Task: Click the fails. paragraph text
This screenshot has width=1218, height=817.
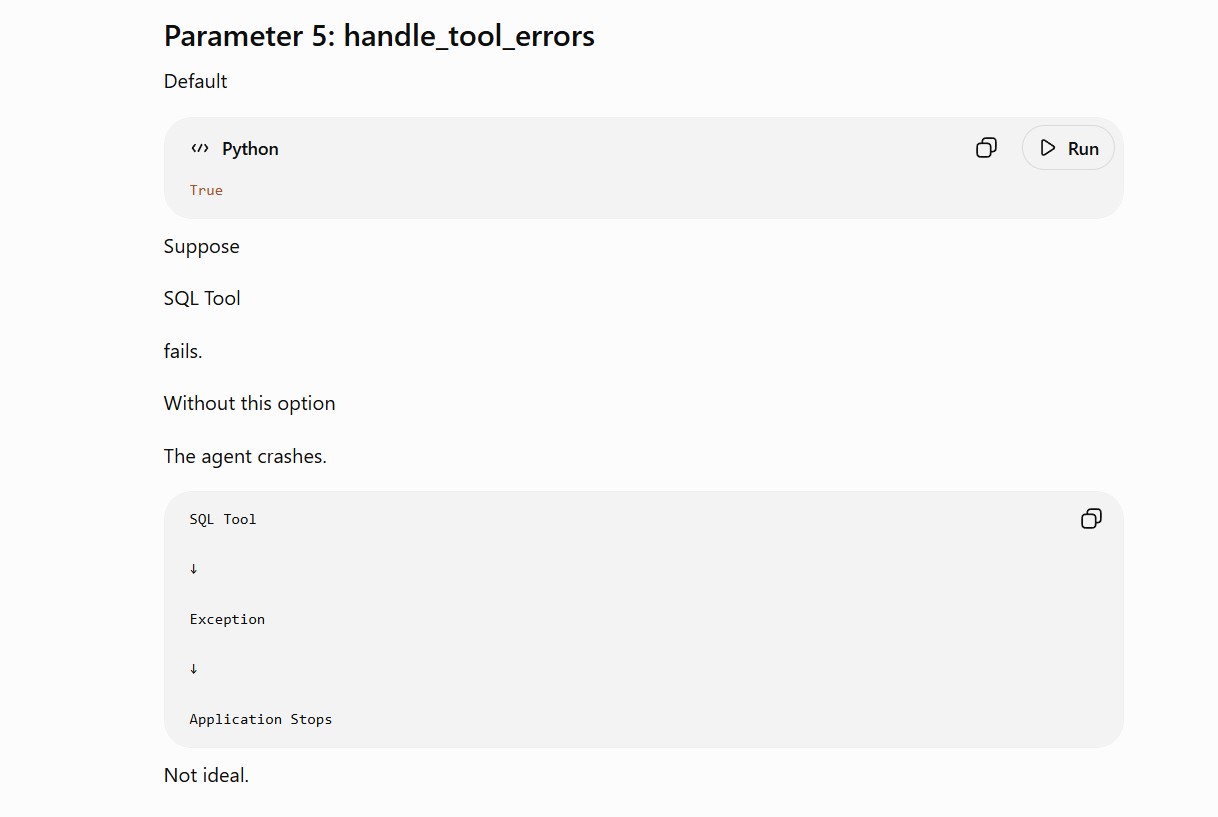Action: (183, 351)
